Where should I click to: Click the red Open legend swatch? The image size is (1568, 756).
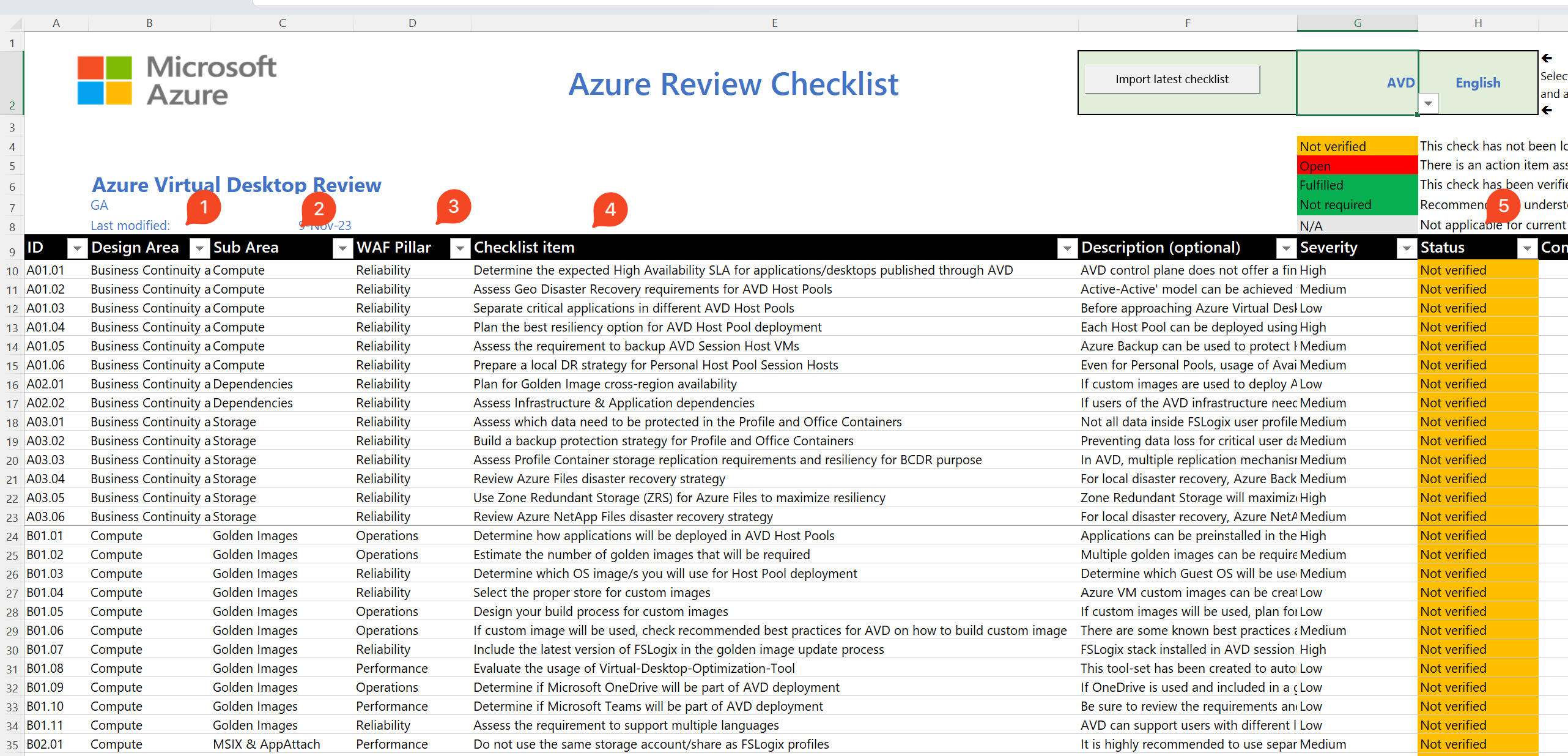(x=1356, y=165)
